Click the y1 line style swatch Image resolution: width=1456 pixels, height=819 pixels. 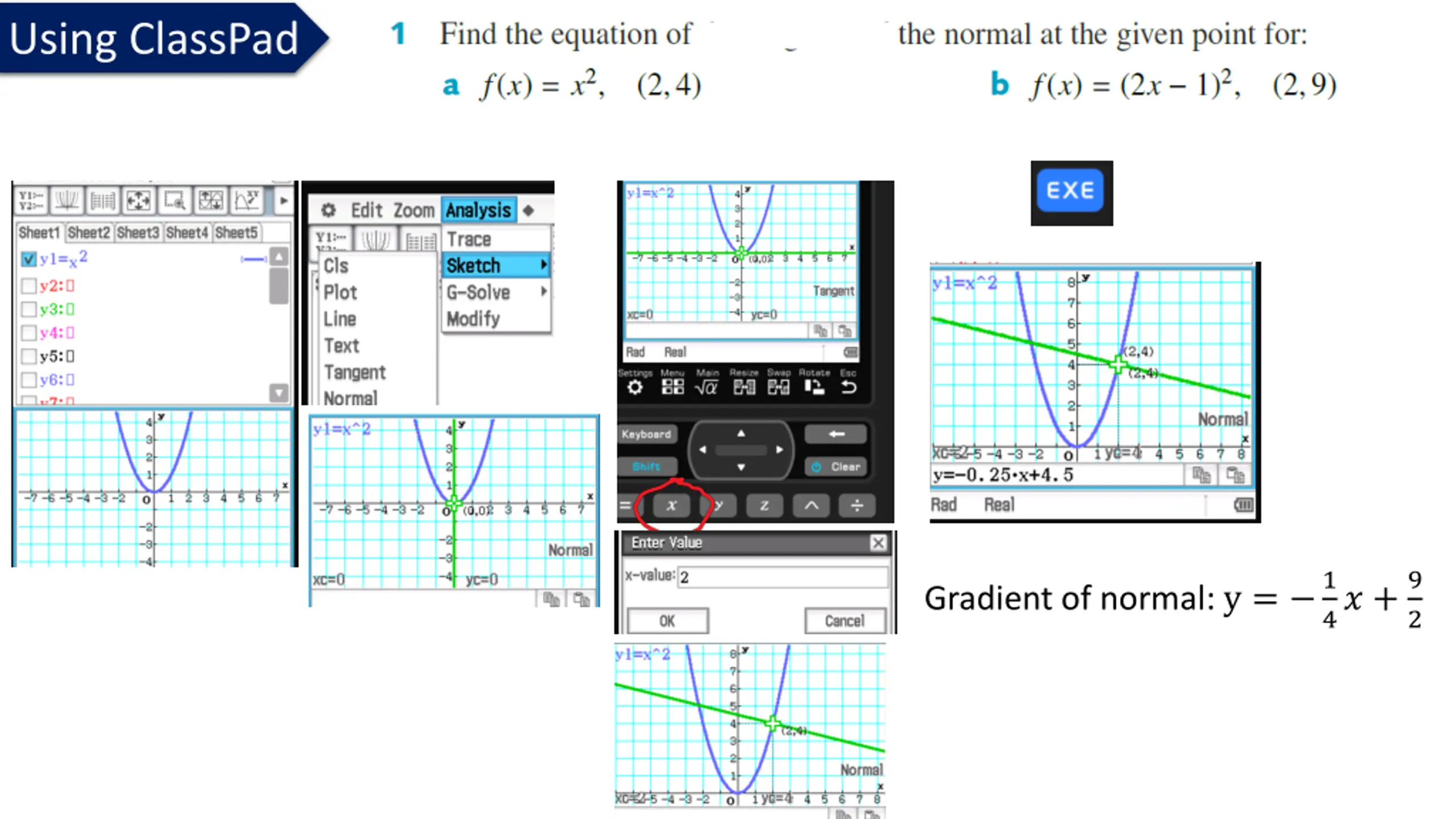pos(253,259)
